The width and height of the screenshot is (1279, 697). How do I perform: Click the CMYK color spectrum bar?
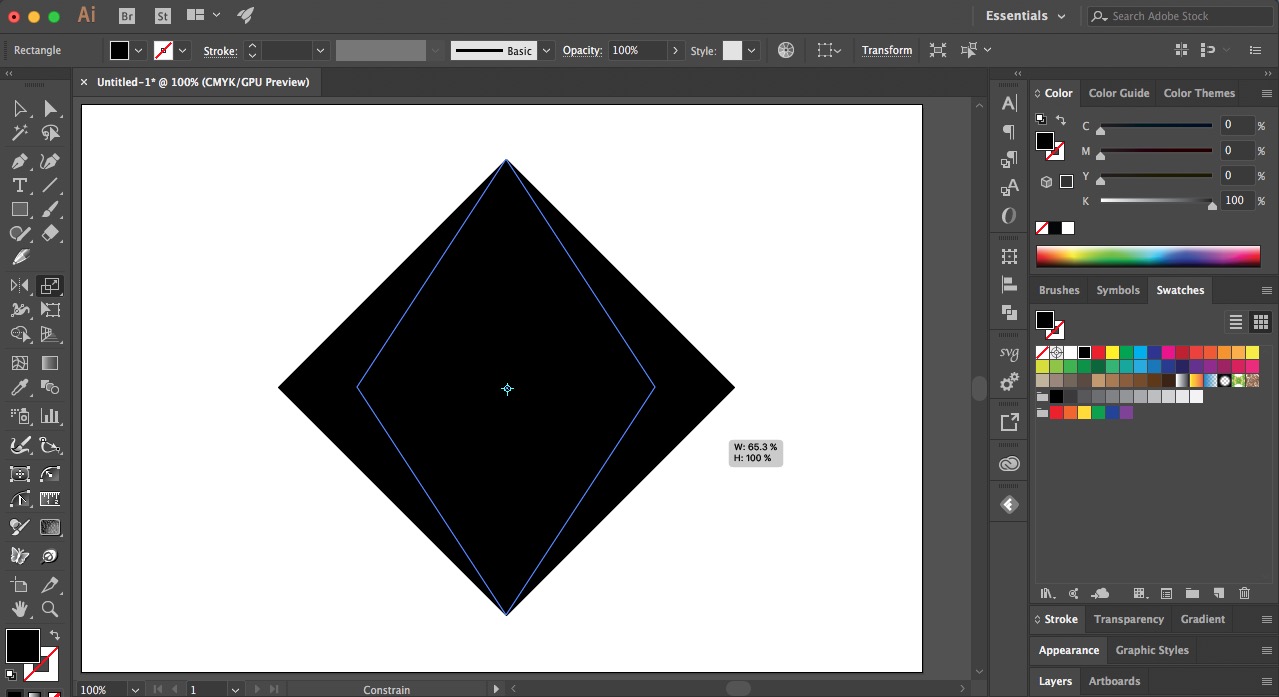[1148, 256]
